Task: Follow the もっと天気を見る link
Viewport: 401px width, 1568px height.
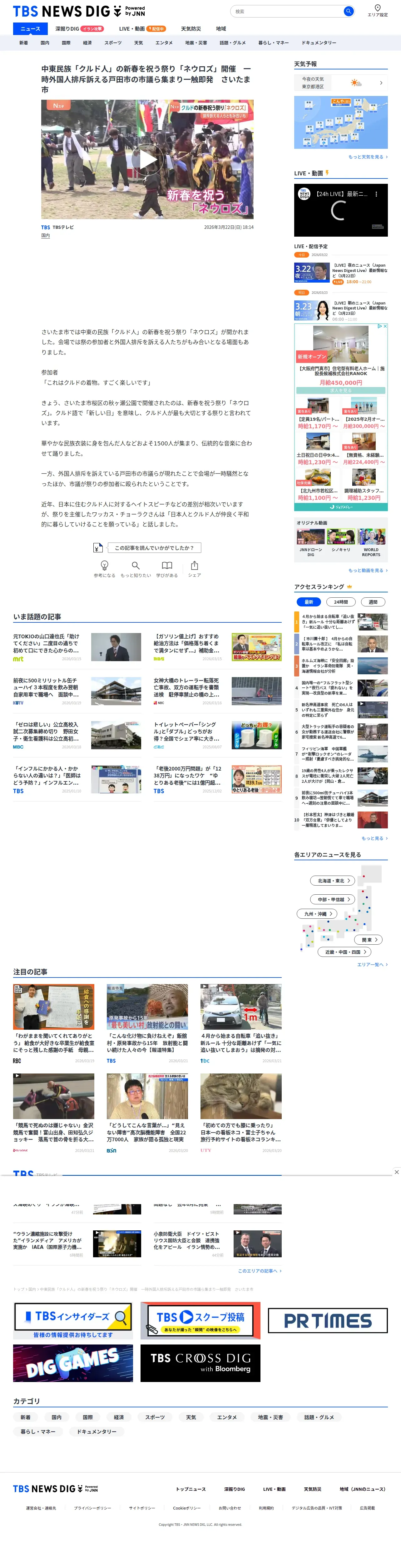Action: coord(368,157)
